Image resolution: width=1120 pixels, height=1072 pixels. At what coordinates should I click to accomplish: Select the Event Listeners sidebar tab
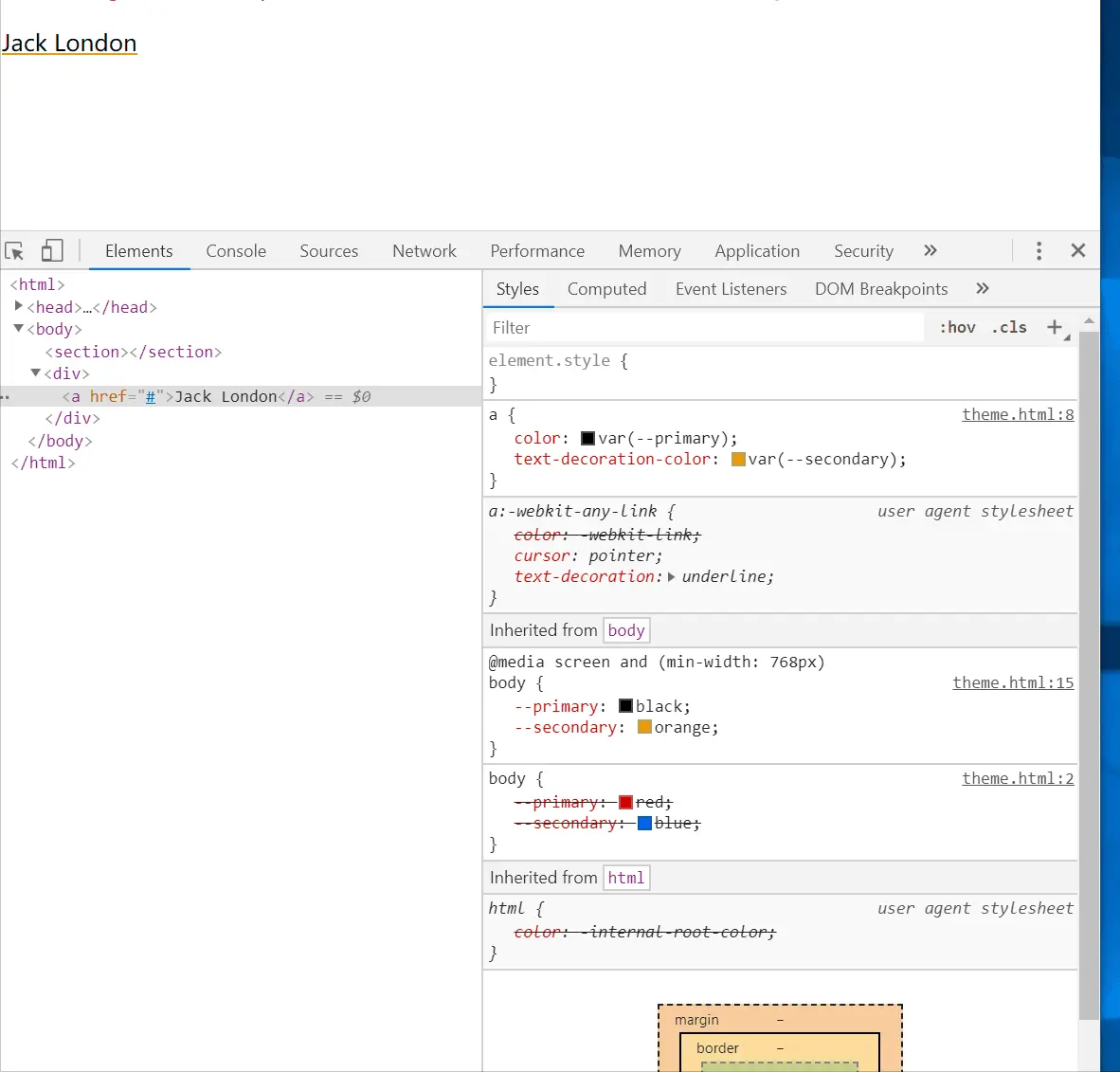(x=731, y=289)
